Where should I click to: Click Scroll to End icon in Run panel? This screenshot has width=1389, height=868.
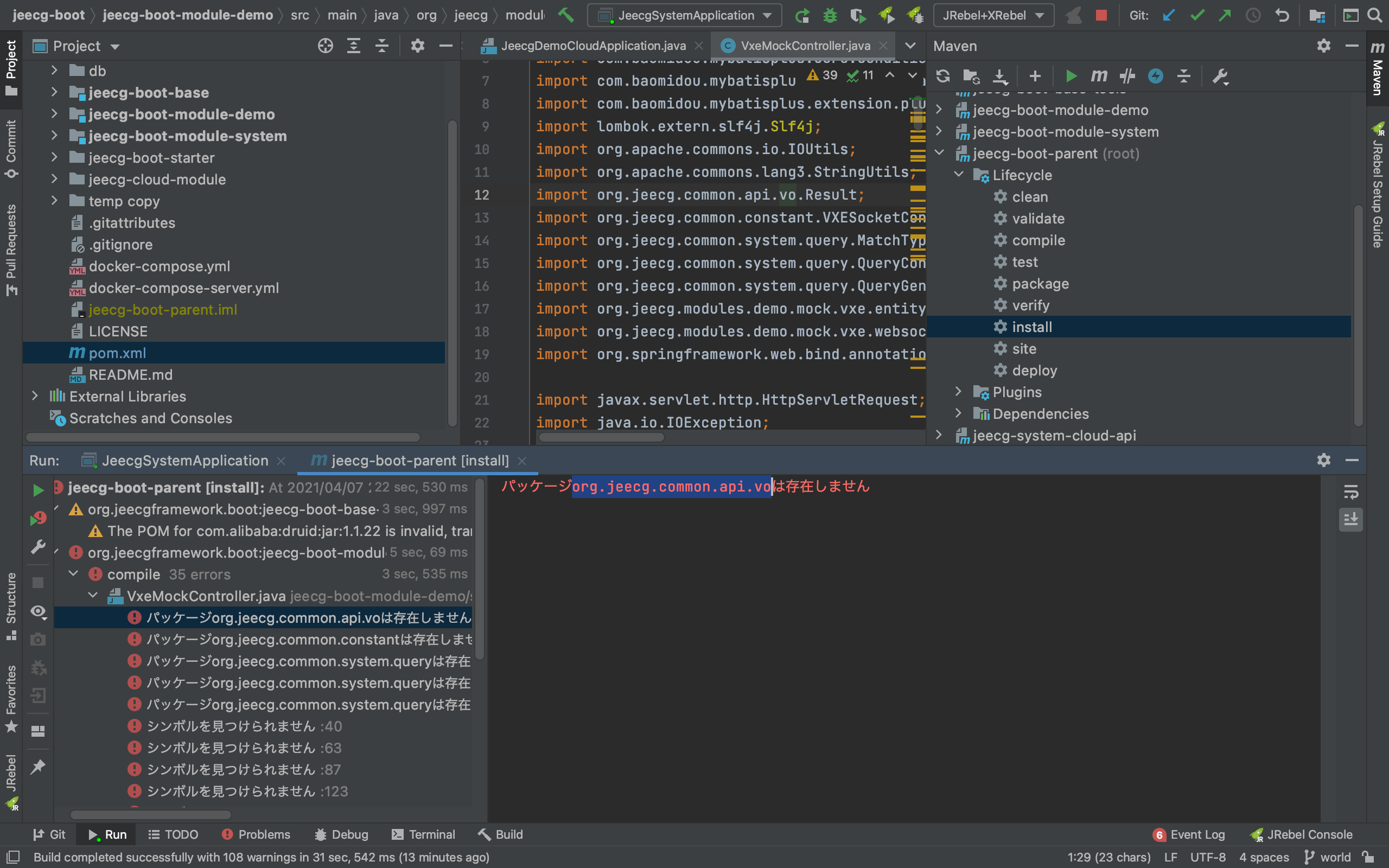(1350, 520)
